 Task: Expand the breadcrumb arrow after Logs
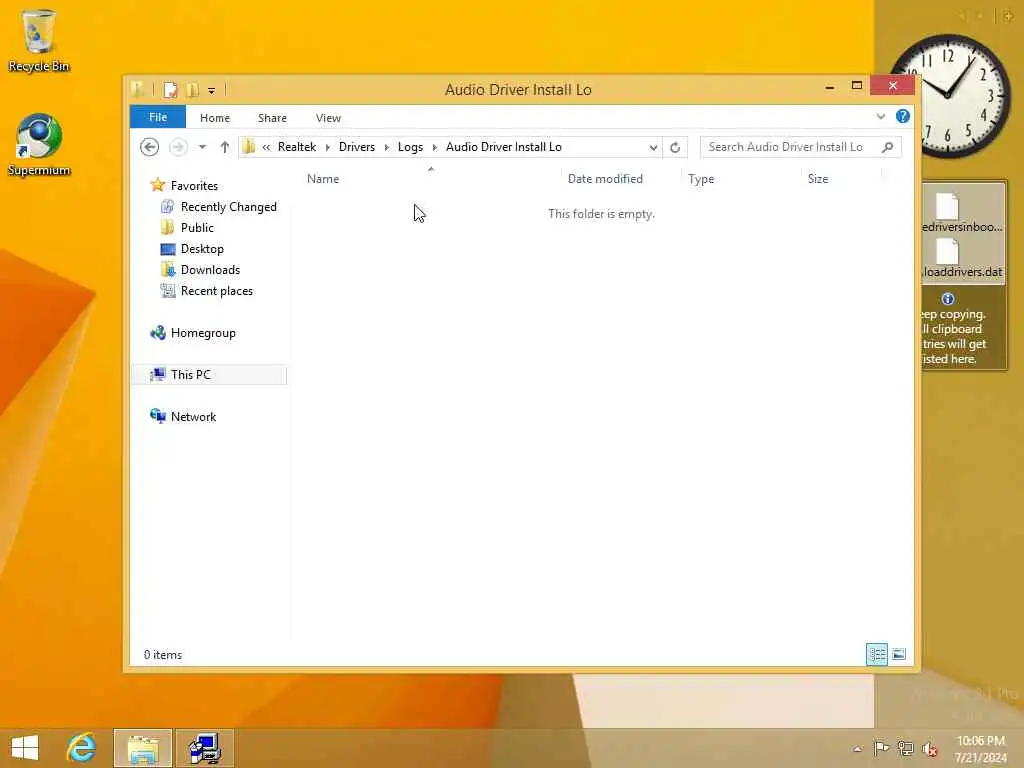tap(434, 148)
